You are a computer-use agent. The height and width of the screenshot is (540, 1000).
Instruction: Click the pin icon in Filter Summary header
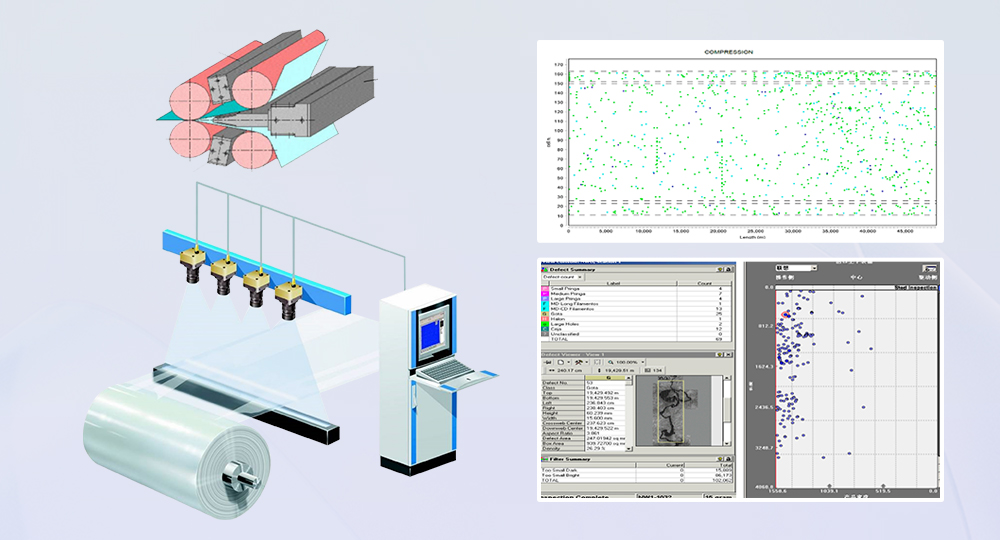(720, 459)
